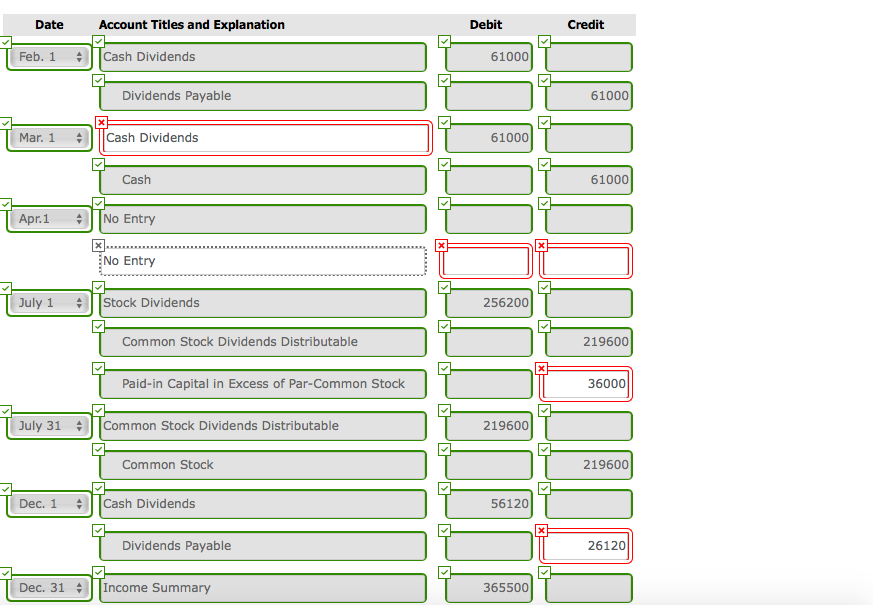Click the Account Titles and Explanation header
873x605 pixels.
click(192, 25)
